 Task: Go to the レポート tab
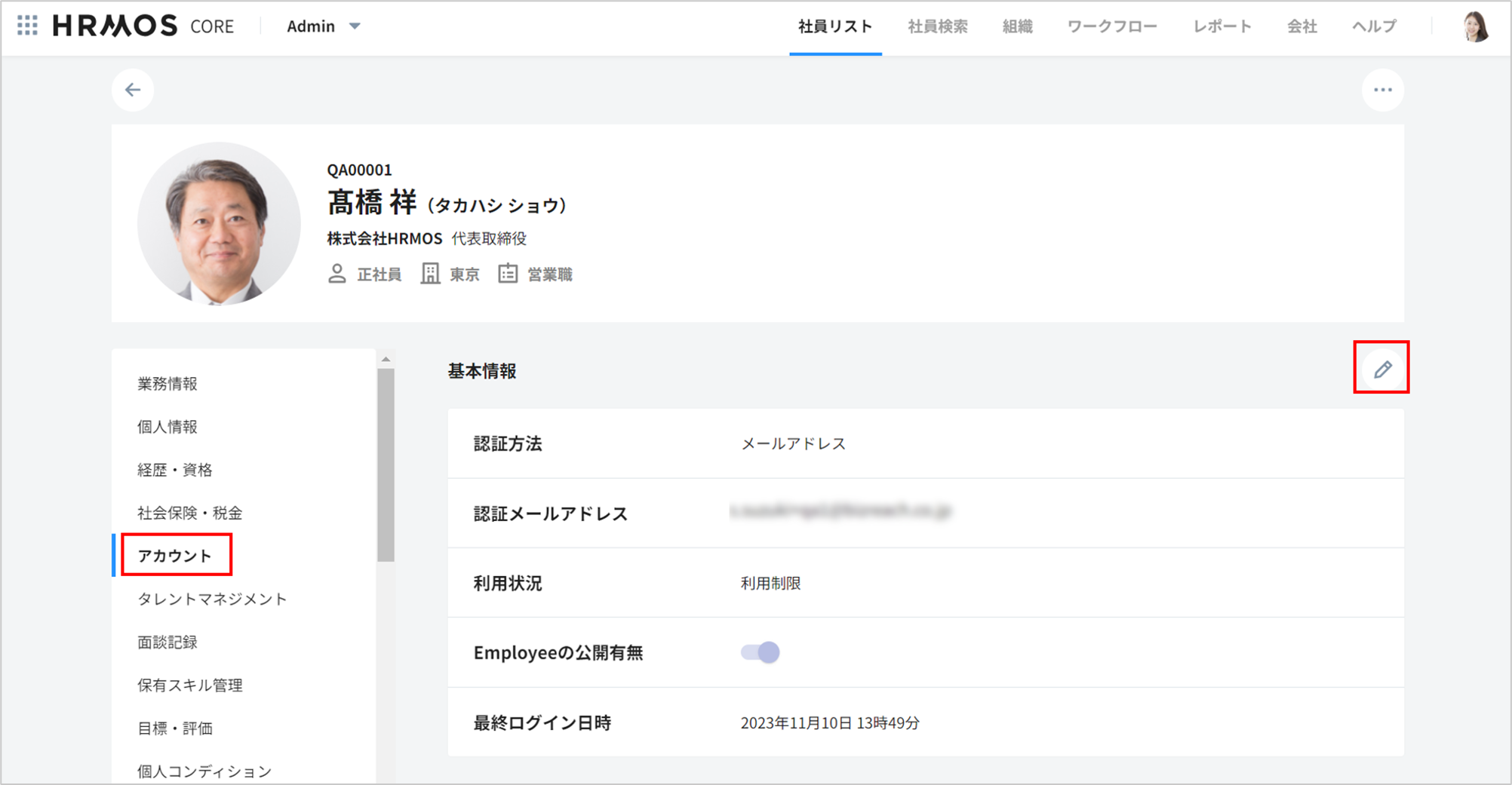pos(1222,26)
